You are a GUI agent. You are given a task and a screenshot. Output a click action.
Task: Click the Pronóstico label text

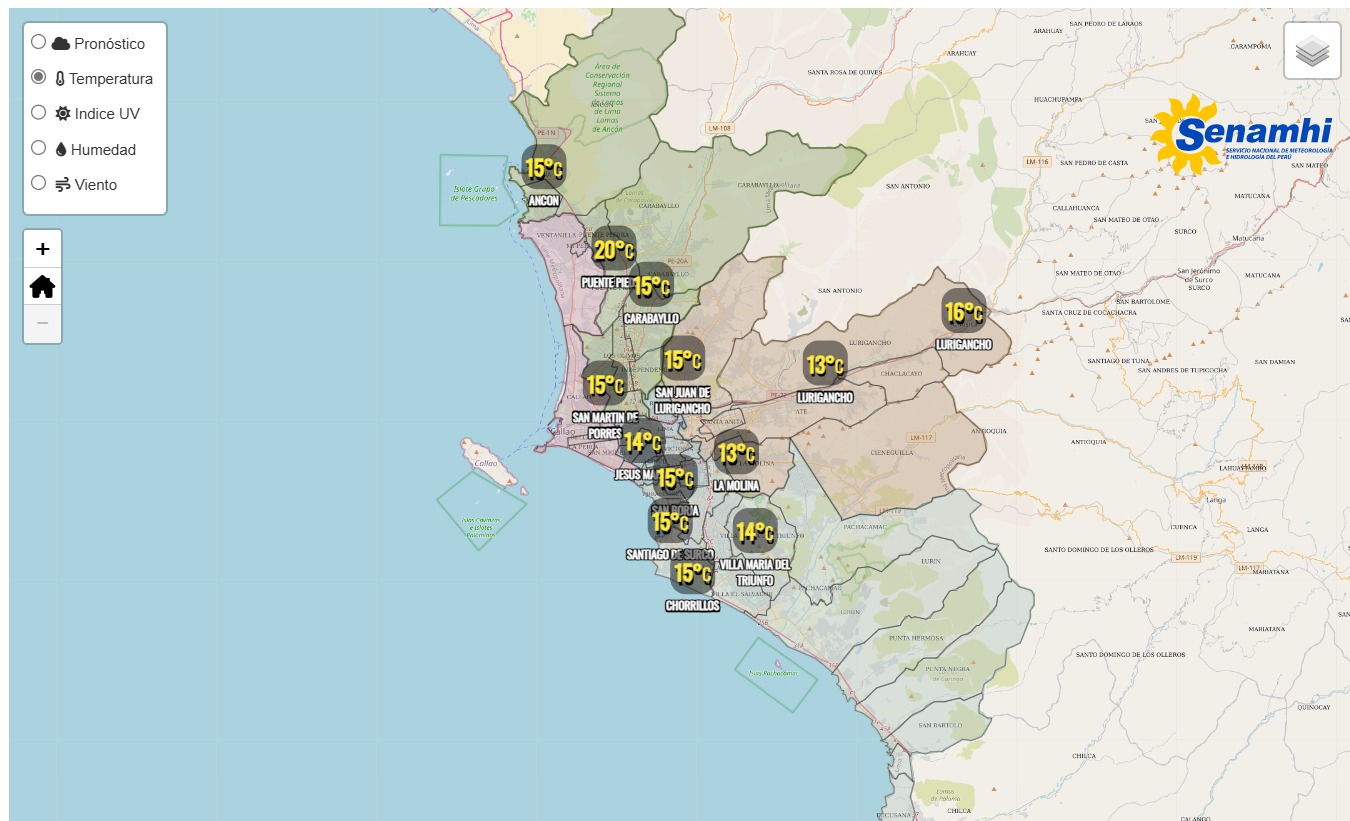[x=109, y=43]
